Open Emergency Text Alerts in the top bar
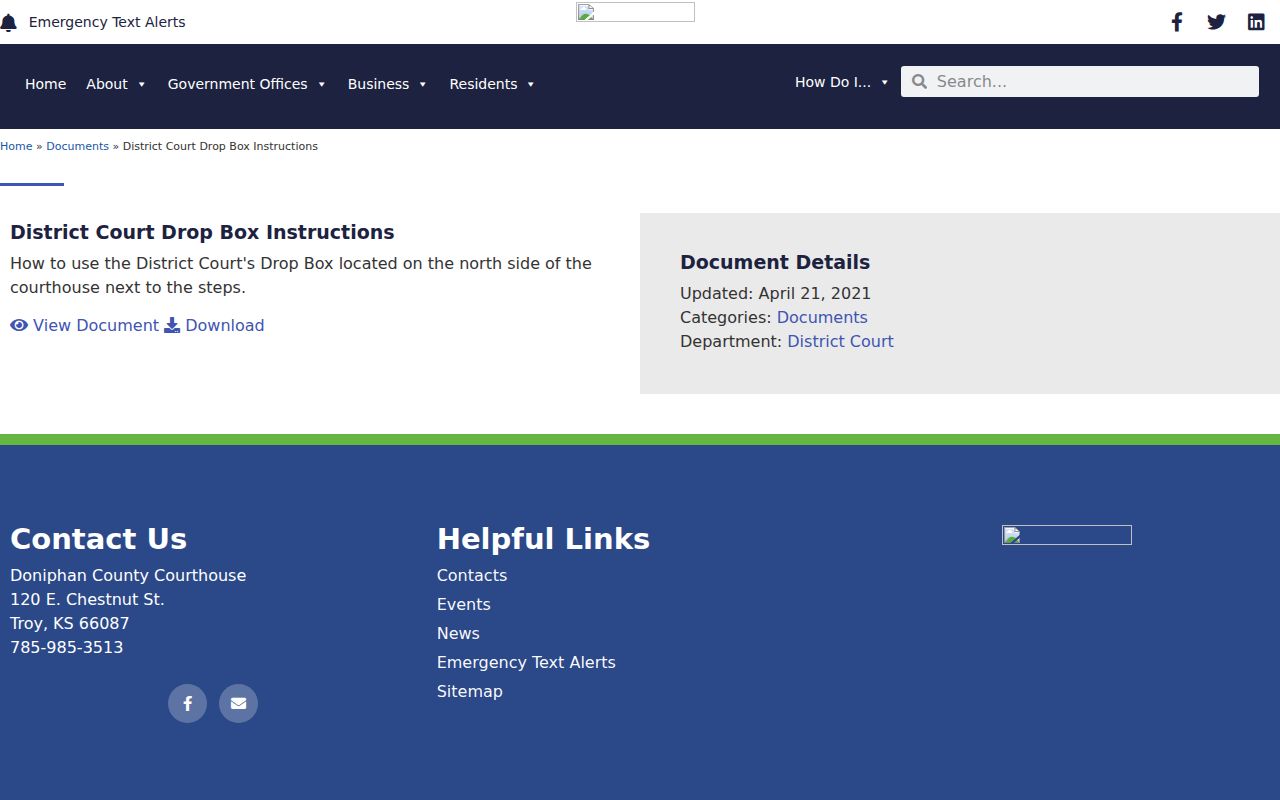The width and height of the screenshot is (1280, 800). click(107, 22)
